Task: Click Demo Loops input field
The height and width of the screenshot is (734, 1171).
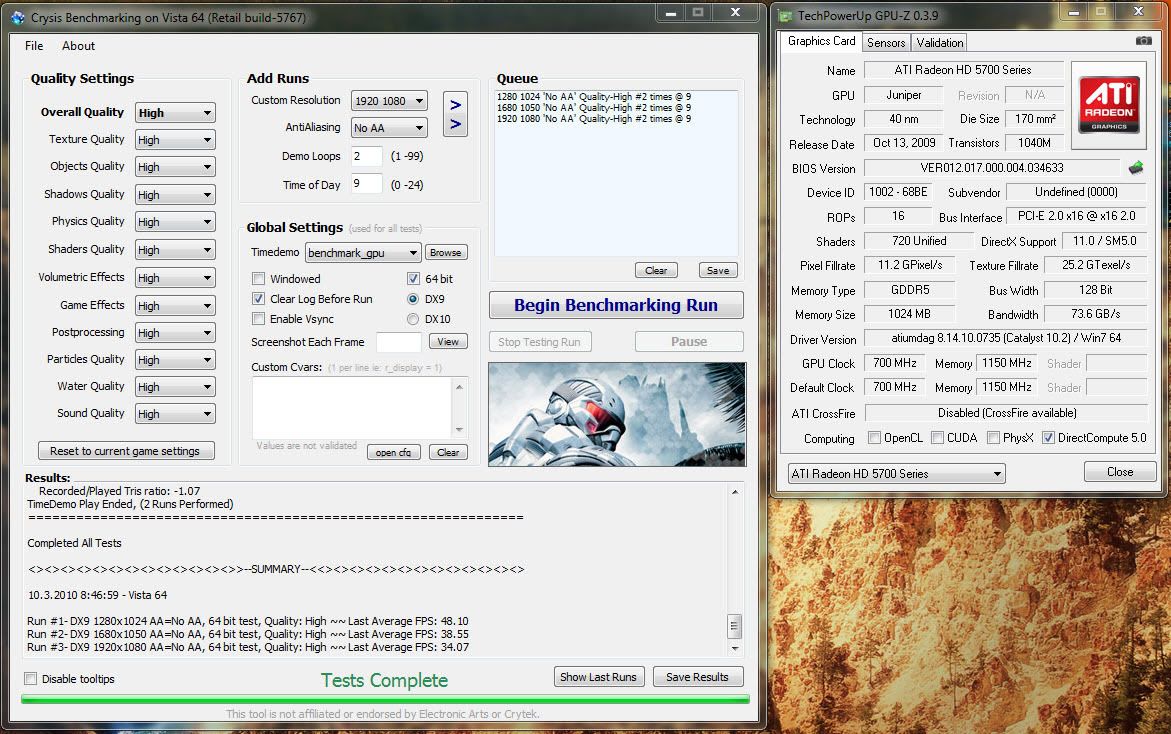Action: point(367,156)
